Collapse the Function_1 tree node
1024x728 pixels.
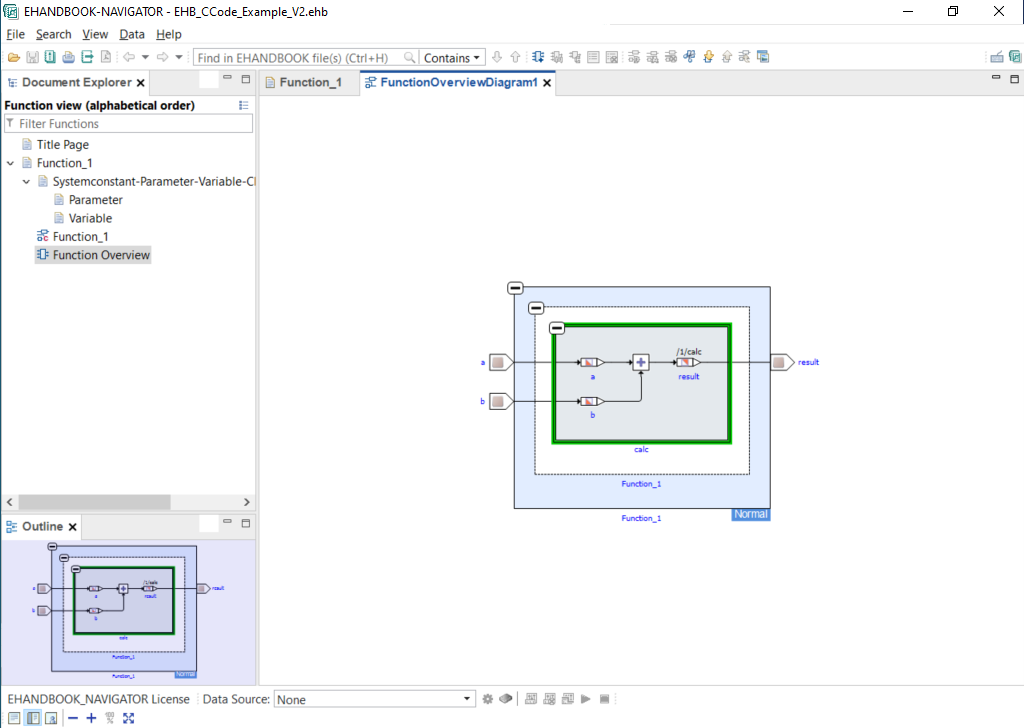[x=11, y=163]
